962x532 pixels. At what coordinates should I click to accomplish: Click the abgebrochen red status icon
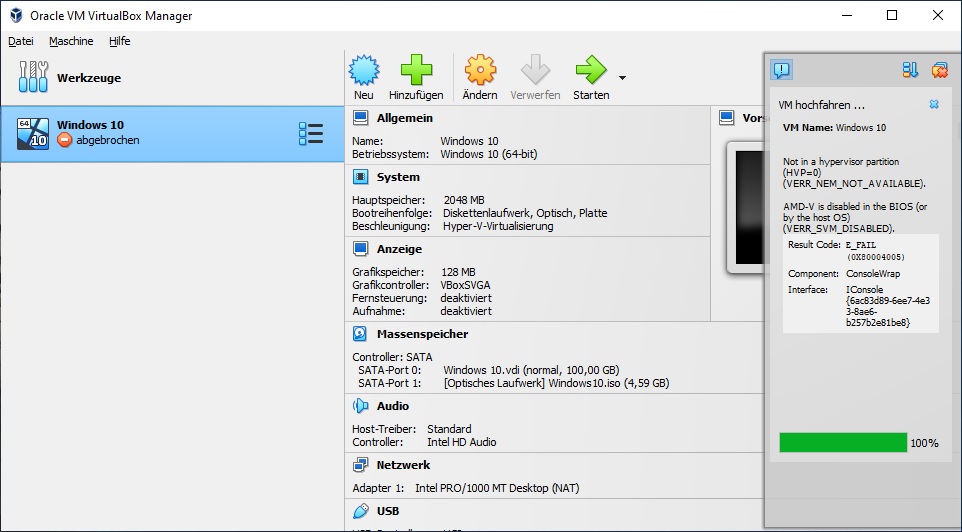click(x=64, y=141)
